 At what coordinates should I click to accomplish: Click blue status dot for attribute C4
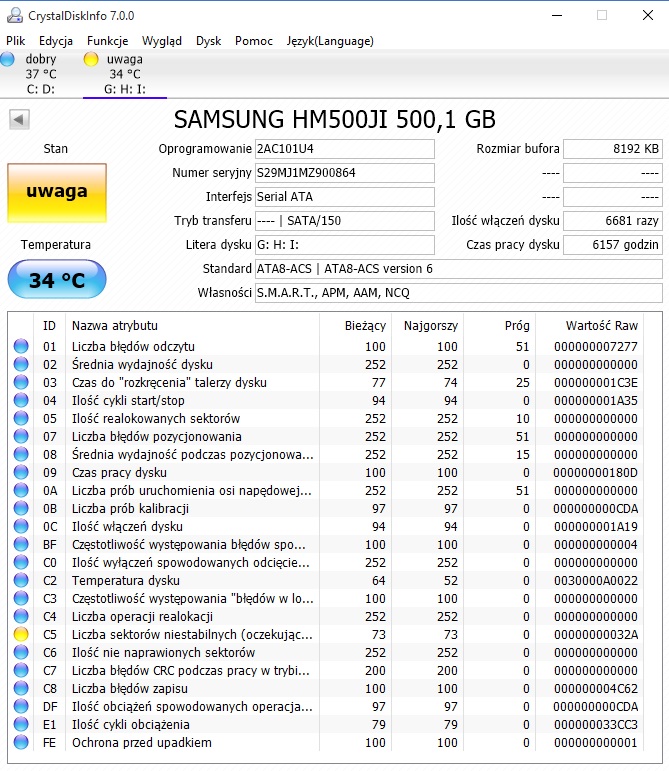21,616
